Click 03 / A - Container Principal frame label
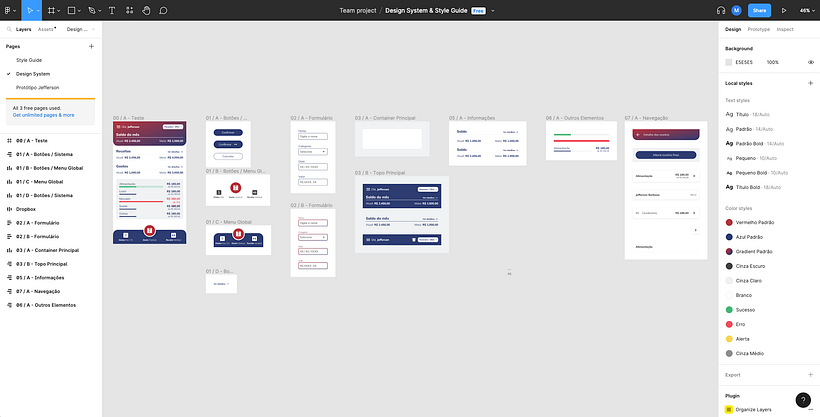The image size is (820, 417). coord(385,118)
